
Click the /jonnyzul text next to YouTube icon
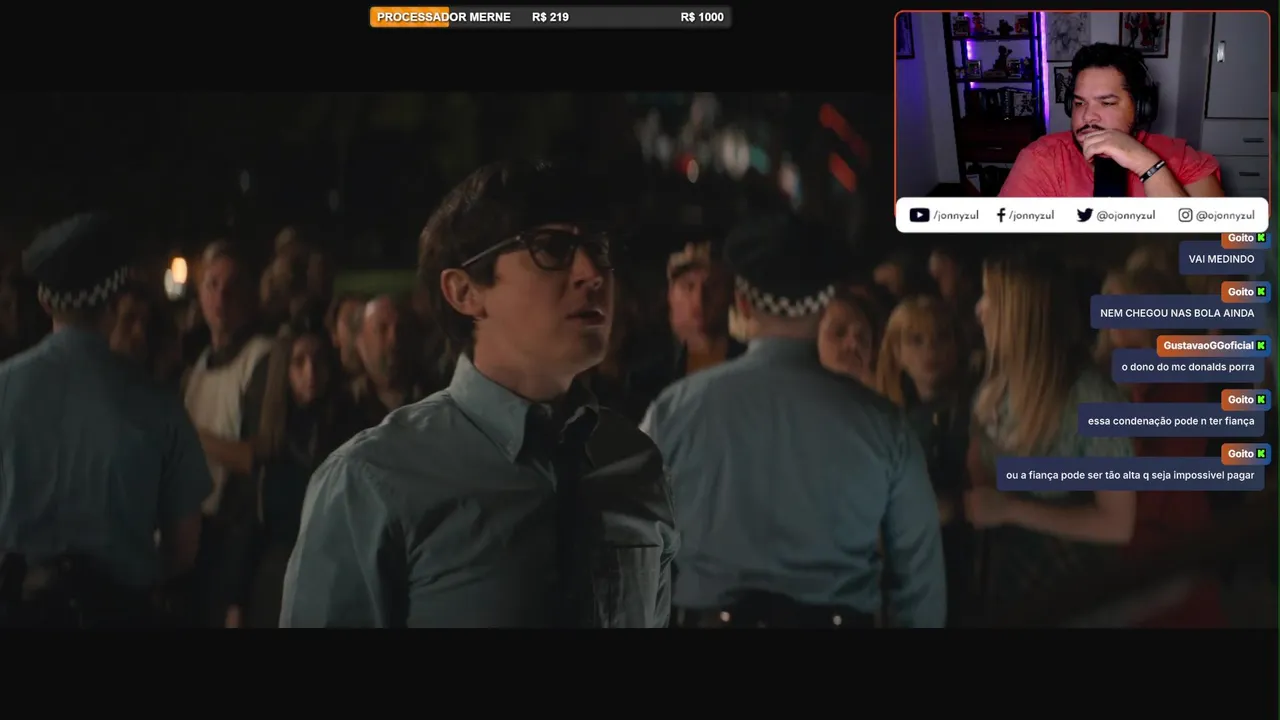pos(956,215)
